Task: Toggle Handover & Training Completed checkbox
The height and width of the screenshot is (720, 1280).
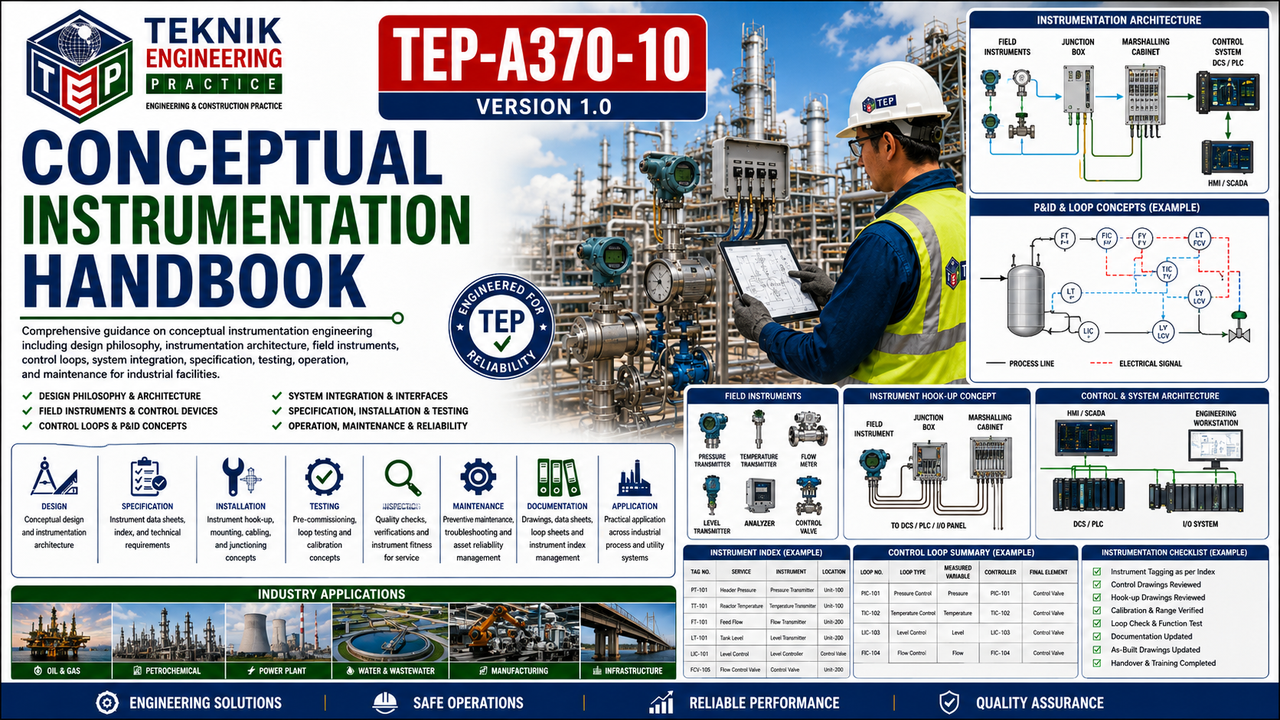Action: tap(1095, 662)
